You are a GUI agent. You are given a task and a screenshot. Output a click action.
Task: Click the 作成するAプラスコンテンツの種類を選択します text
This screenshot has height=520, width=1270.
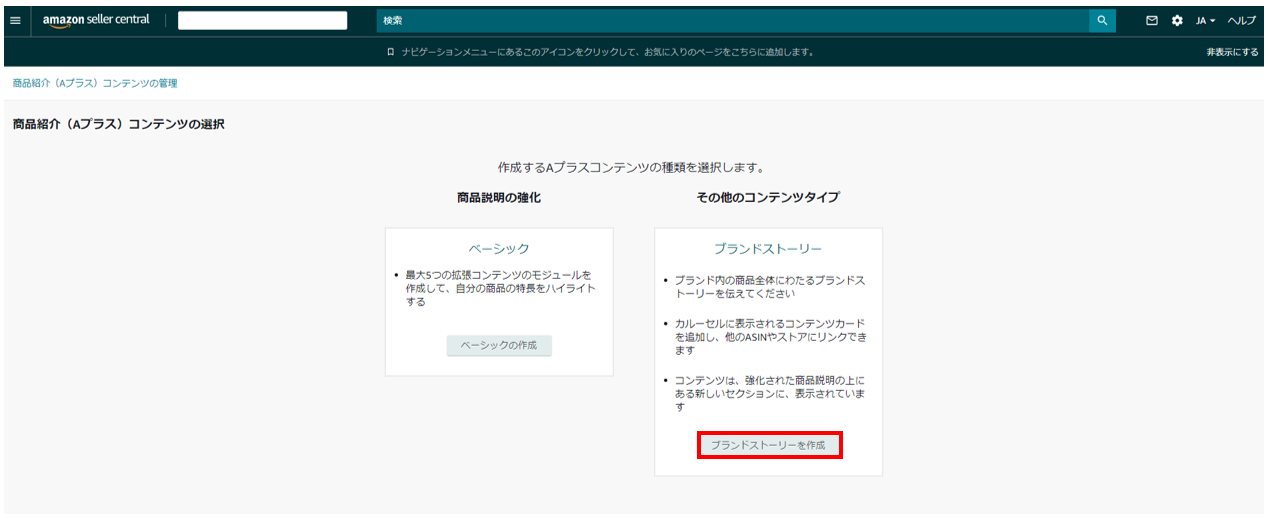[x=631, y=167]
